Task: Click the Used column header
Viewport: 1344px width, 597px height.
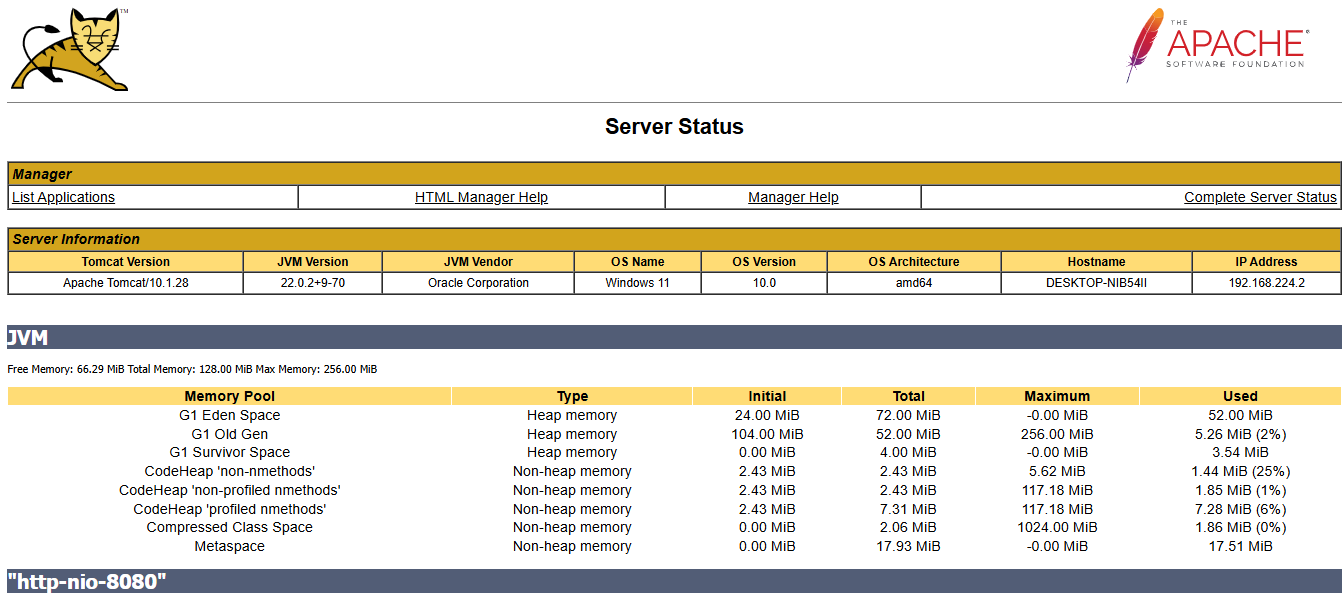Action: point(1240,396)
